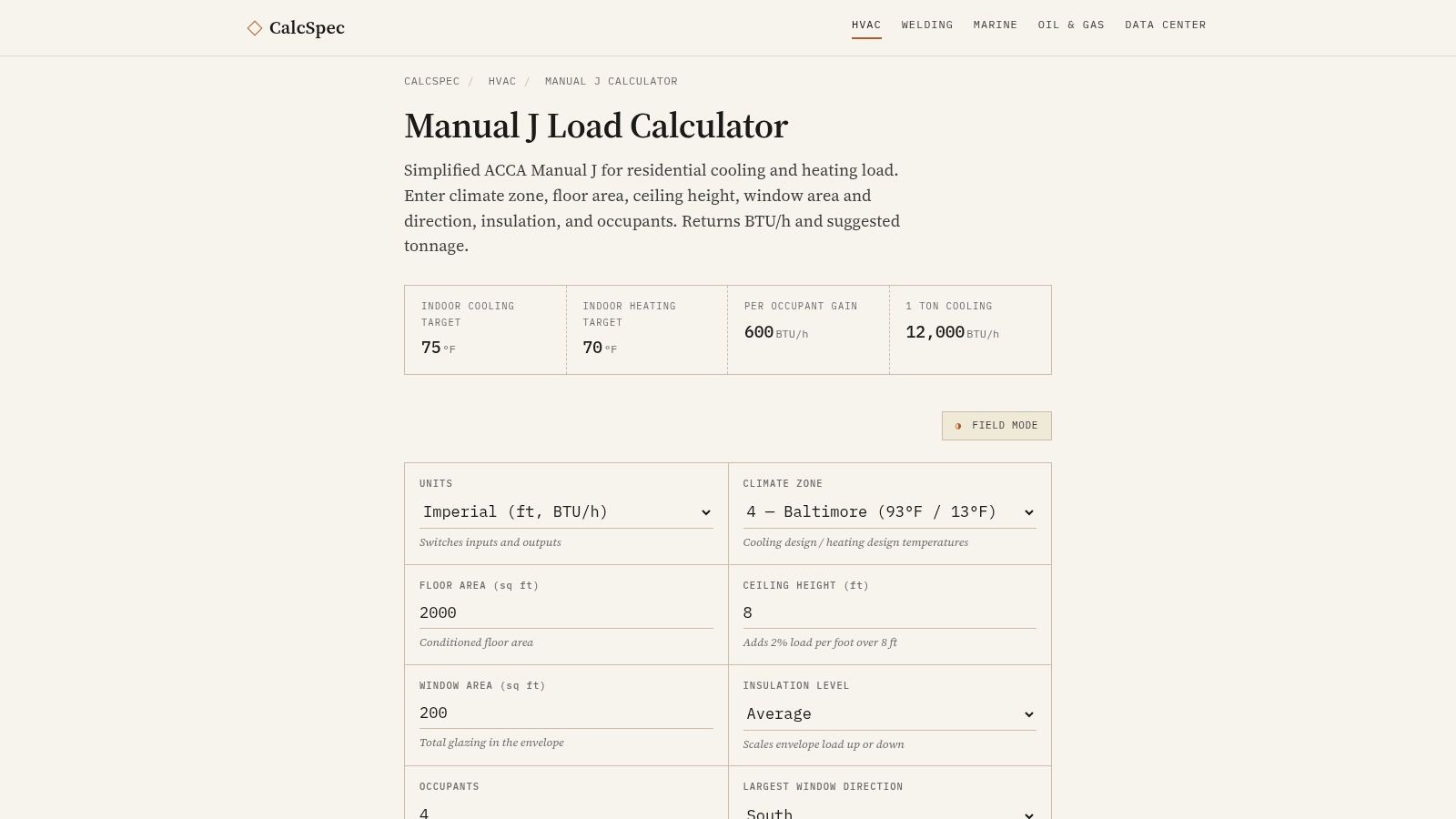Click 'Adds 2% load per foot' hint
Screen dimensions: 1456x819
[x=820, y=642]
